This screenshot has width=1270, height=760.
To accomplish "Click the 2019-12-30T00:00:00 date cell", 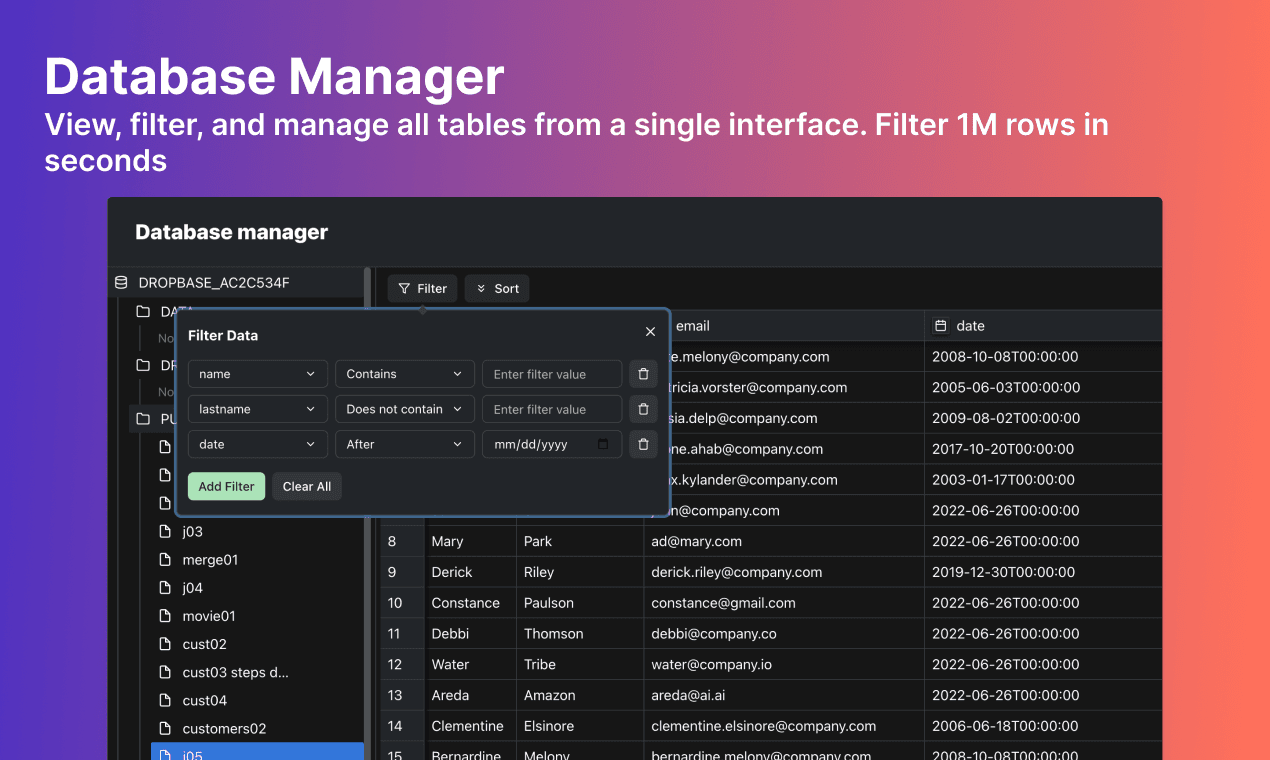I will click(1043, 572).
